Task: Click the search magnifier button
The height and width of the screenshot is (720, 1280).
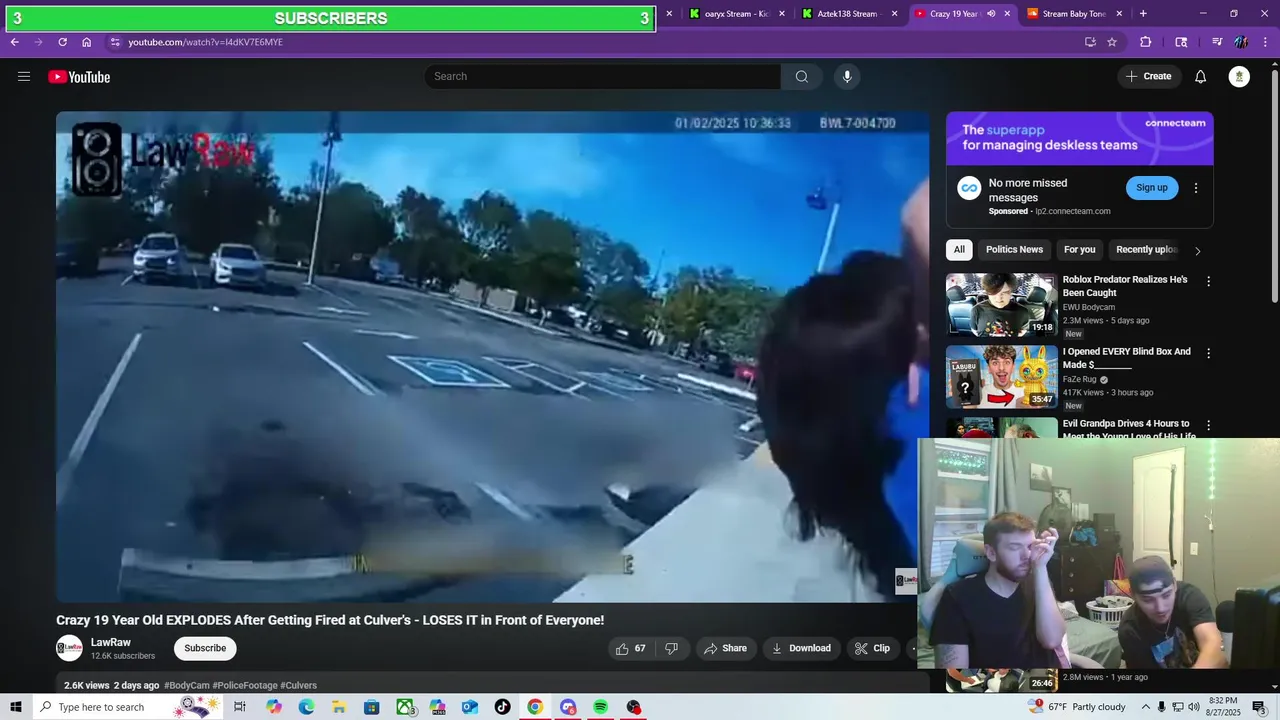Action: [x=802, y=77]
